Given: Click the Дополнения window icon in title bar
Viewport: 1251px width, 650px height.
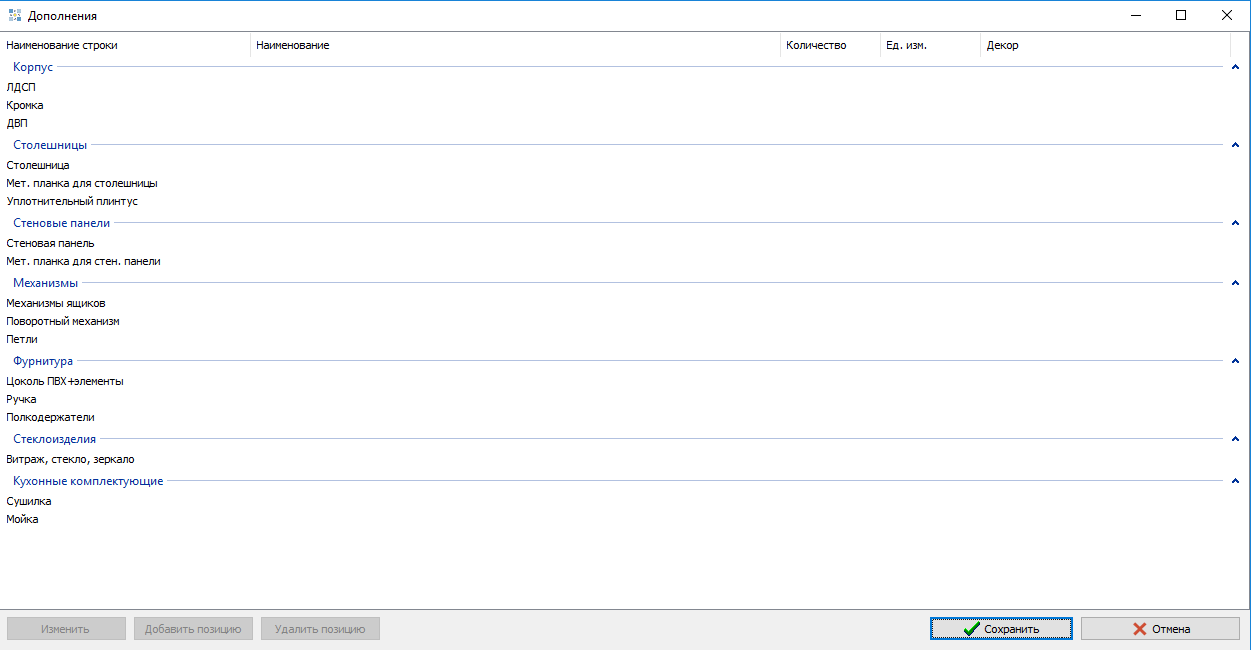Looking at the screenshot, I should click(14, 16).
